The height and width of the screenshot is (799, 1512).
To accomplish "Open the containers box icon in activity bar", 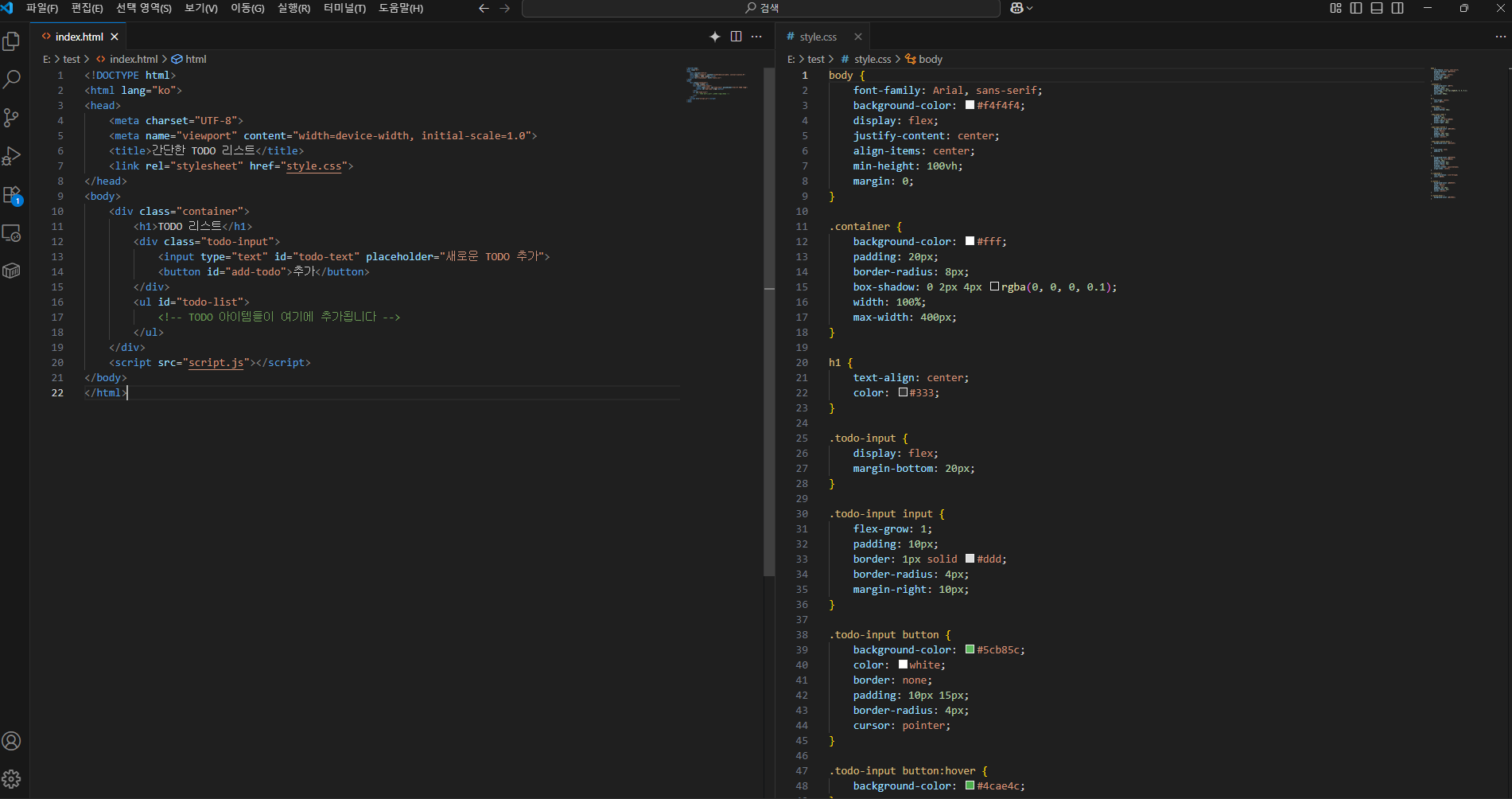I will point(12,271).
